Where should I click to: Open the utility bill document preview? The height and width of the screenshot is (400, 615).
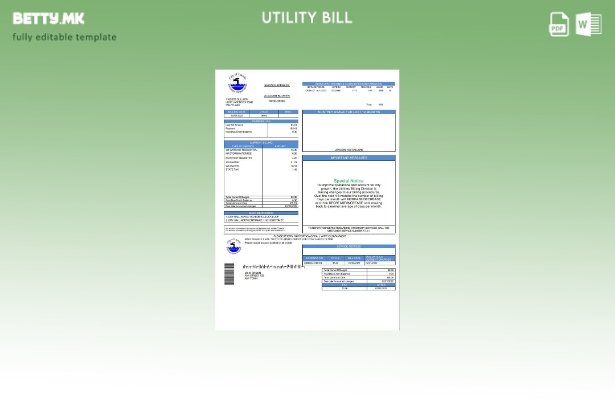(x=307, y=200)
